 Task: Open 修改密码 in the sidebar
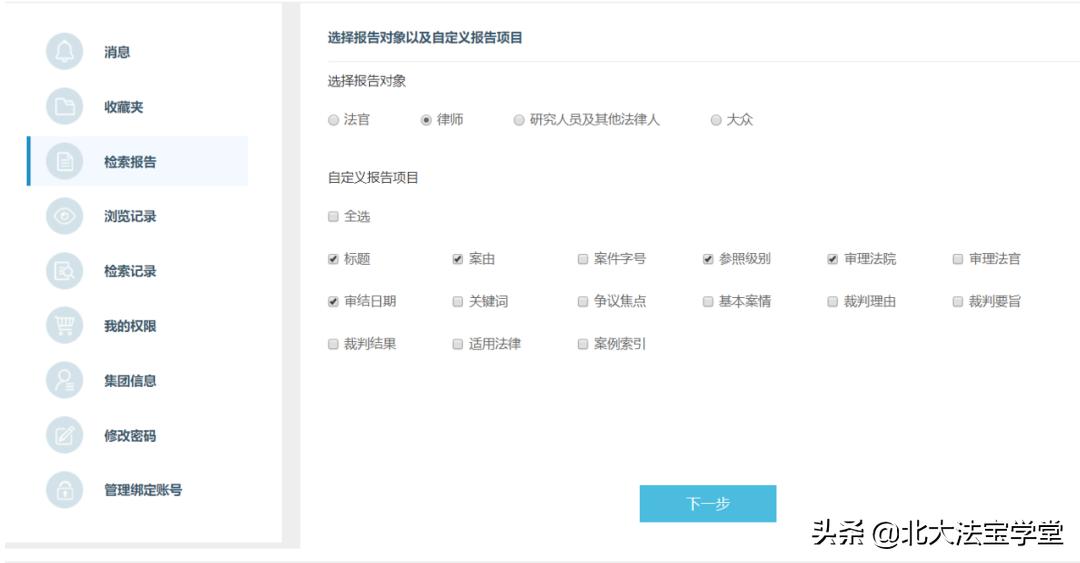coord(129,436)
